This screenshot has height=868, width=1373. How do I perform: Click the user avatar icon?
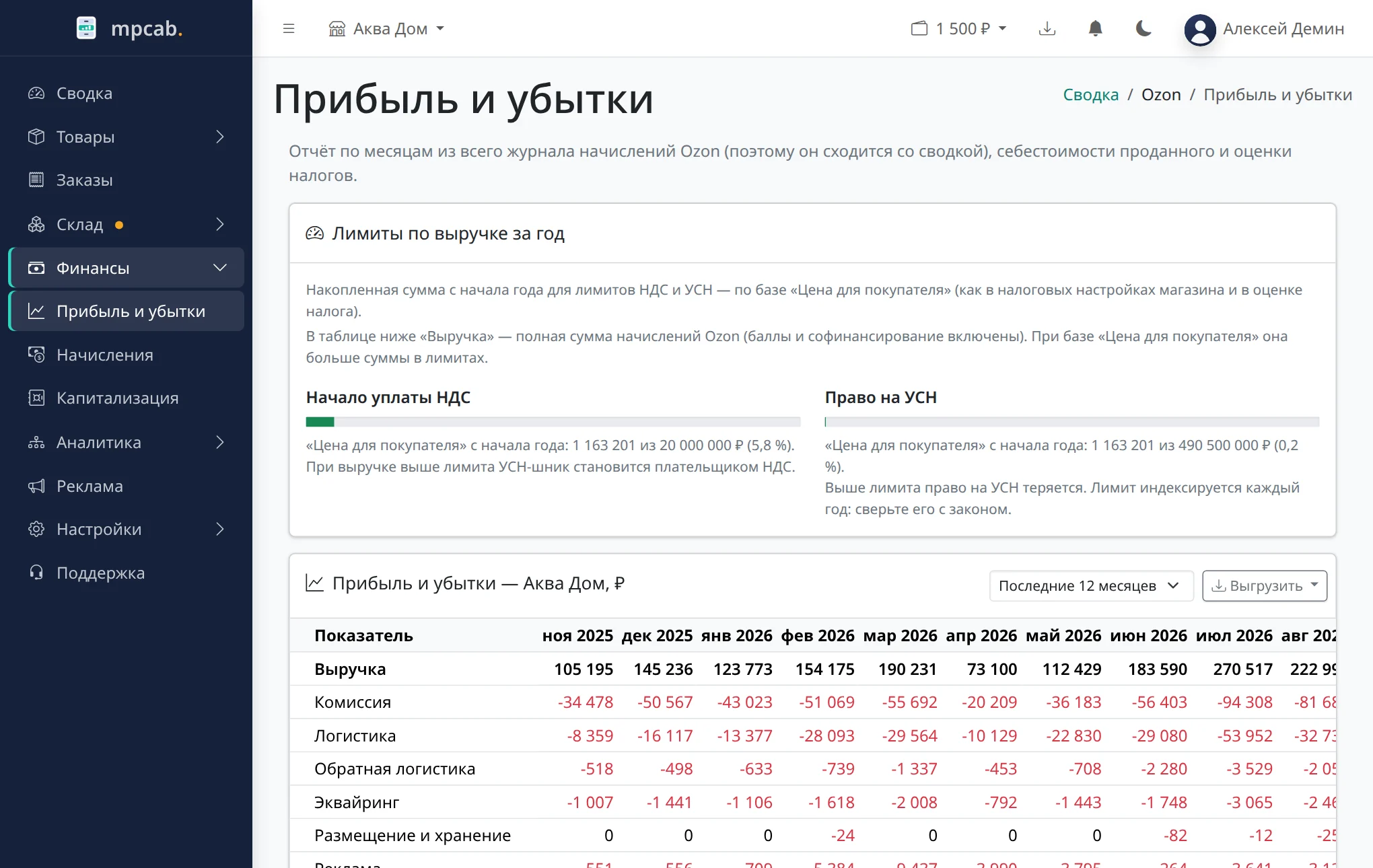pyautogui.click(x=1200, y=30)
